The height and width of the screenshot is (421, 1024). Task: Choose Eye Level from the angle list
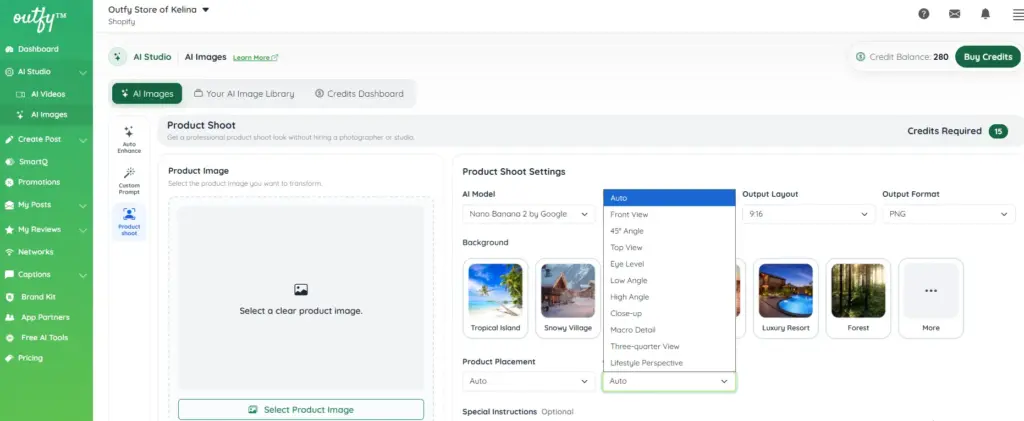(669, 264)
